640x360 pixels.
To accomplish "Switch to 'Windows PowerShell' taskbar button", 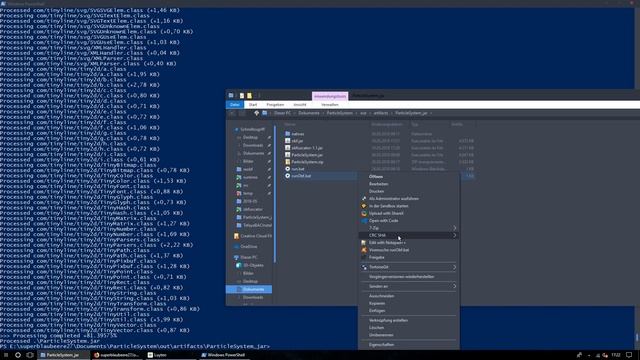I will coord(223,355).
